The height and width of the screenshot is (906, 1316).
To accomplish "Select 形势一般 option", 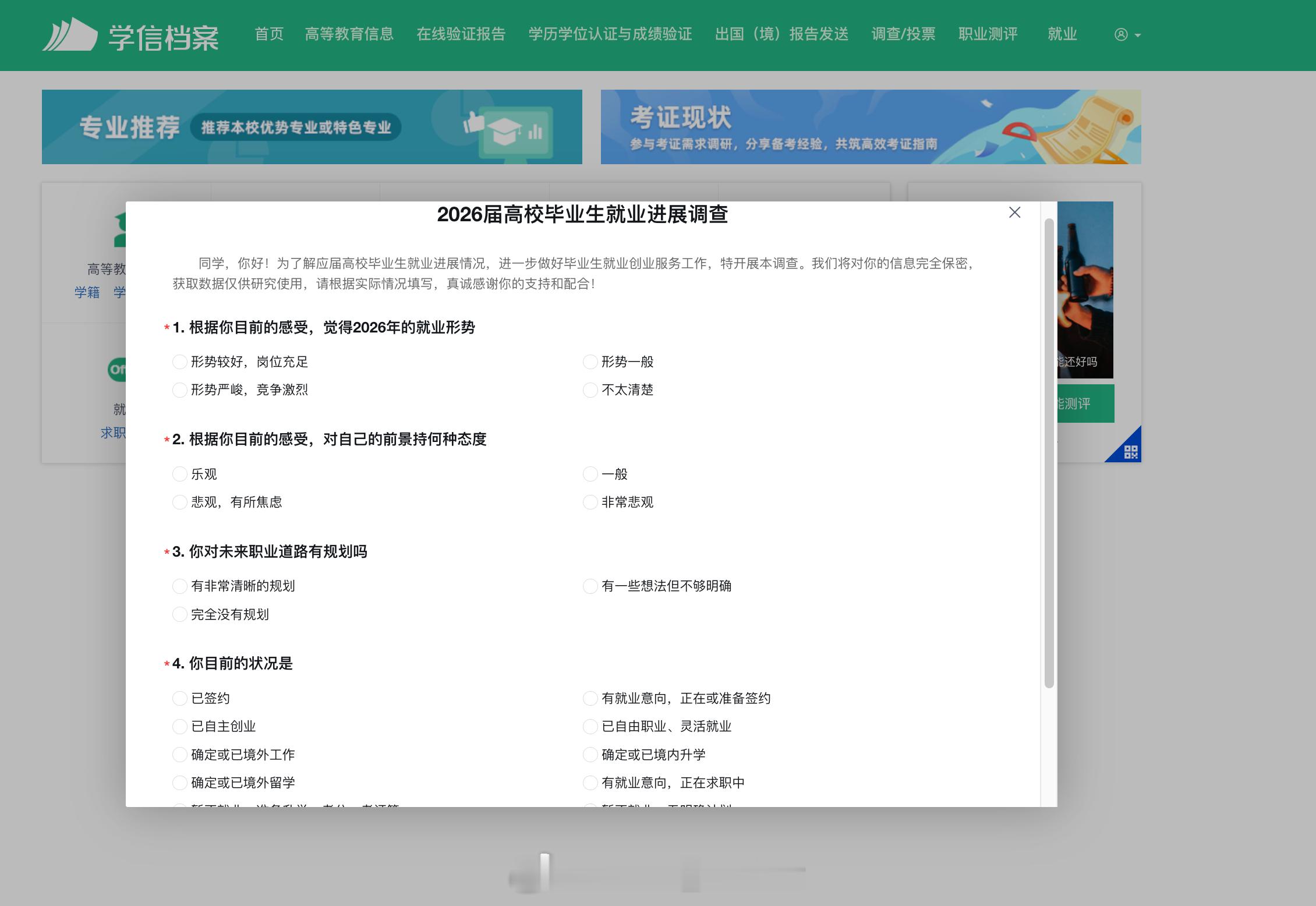I will tap(590, 362).
